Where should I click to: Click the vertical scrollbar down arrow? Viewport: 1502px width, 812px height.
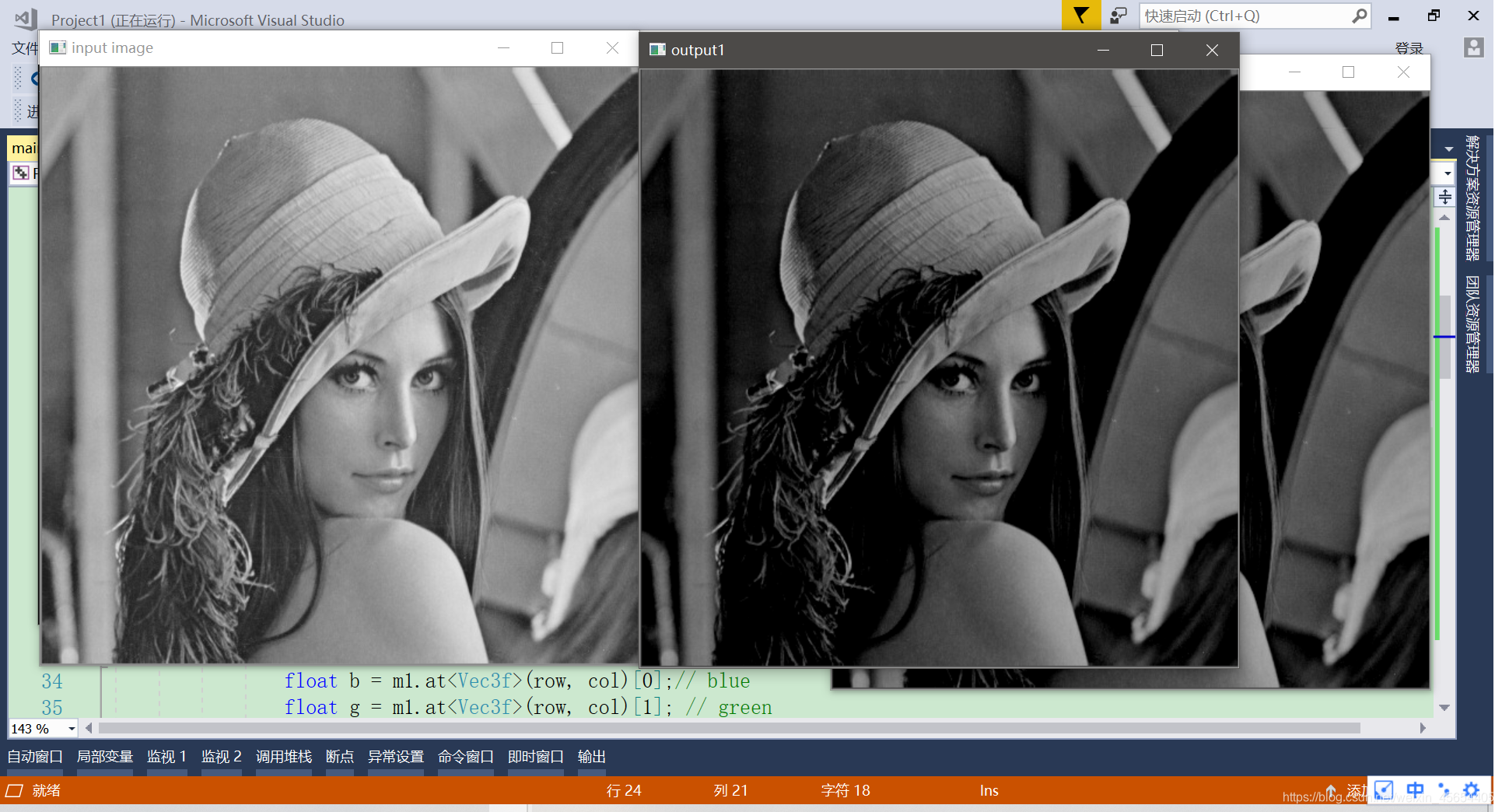pos(1444,708)
